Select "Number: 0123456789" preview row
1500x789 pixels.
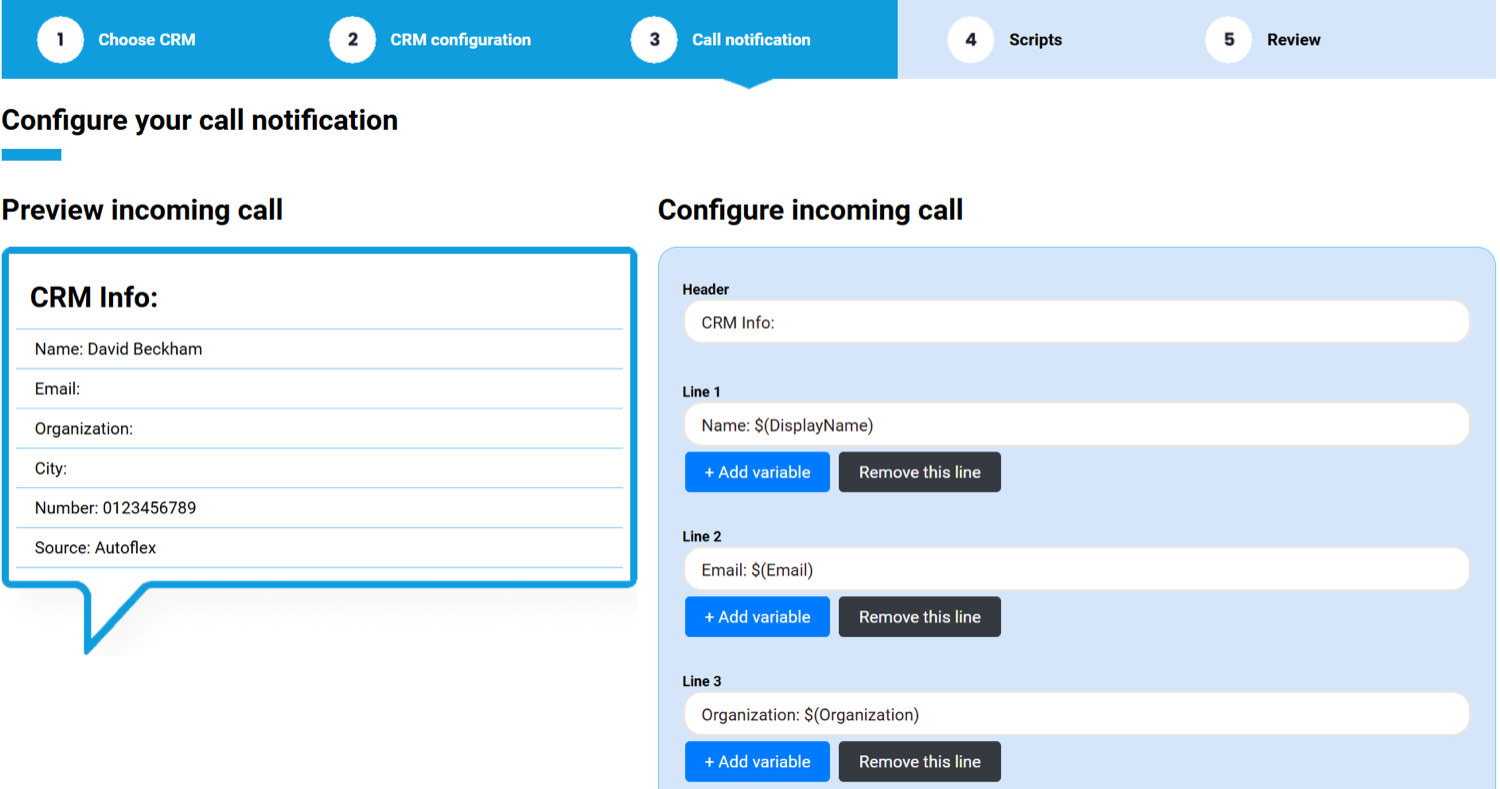(319, 508)
